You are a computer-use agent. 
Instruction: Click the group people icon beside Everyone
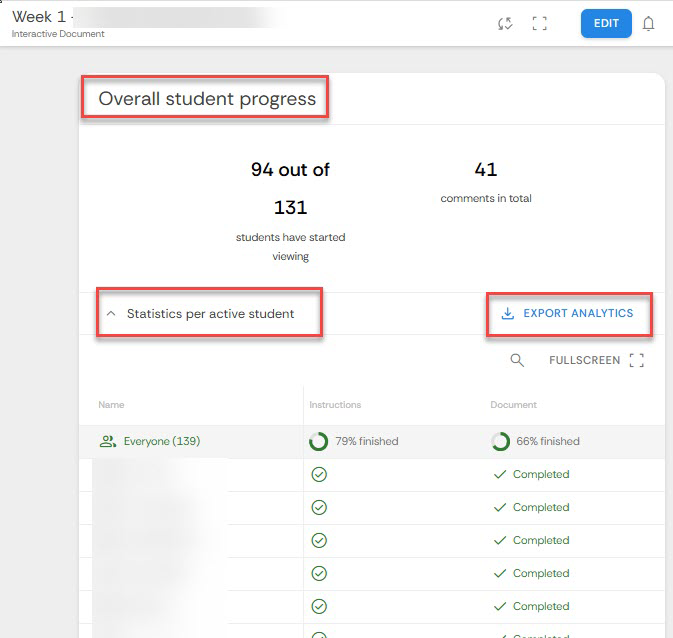pos(108,441)
